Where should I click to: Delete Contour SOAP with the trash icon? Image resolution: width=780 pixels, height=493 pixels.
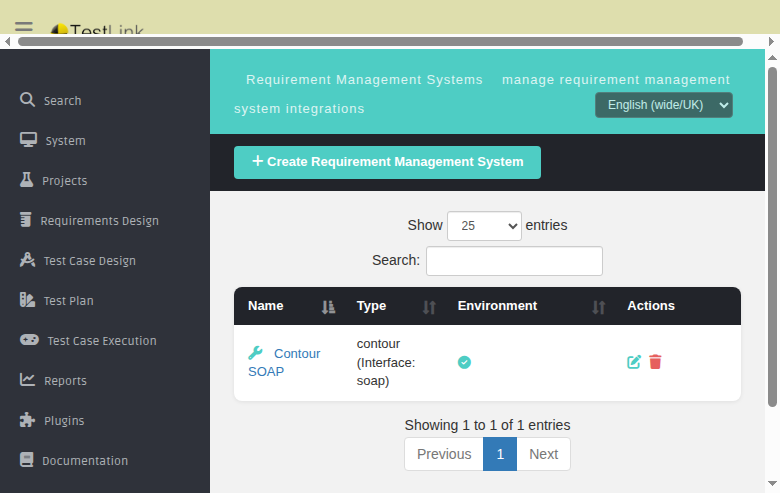coord(655,362)
